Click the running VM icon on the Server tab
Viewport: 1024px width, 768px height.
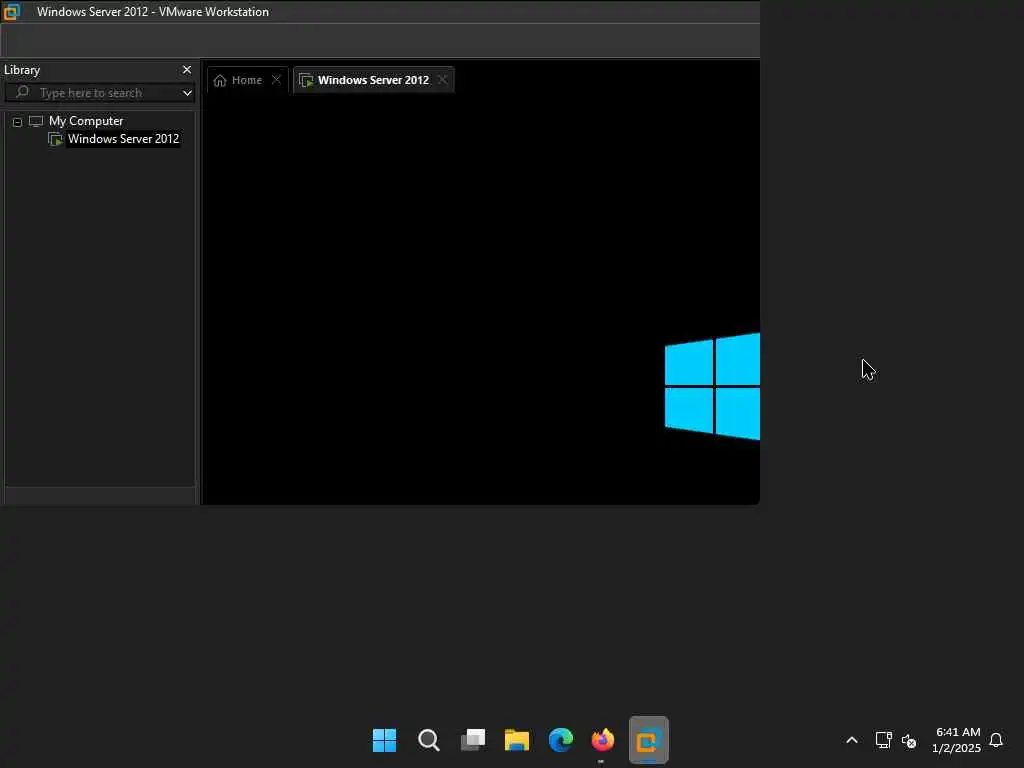pyautogui.click(x=306, y=80)
